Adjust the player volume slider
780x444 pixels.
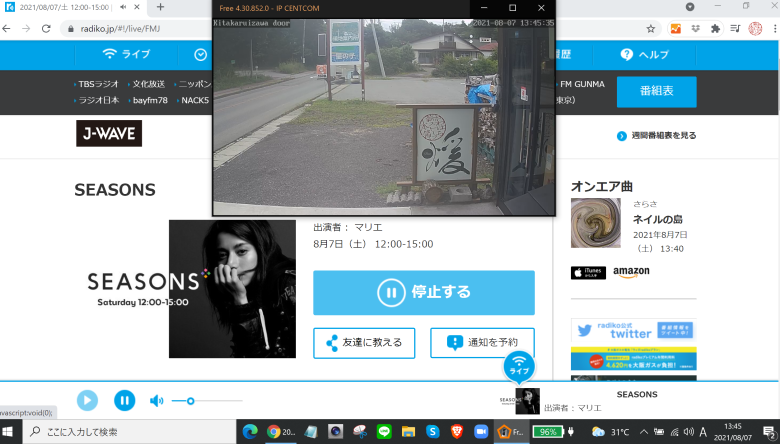(x=191, y=401)
